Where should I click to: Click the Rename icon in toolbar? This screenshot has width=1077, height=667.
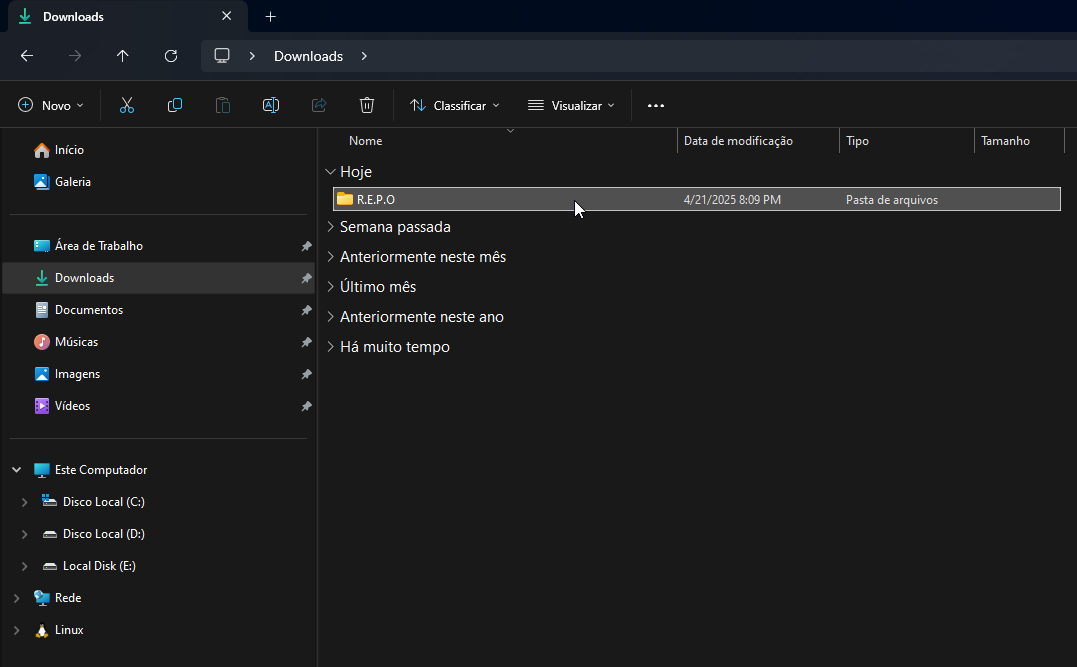(271, 105)
